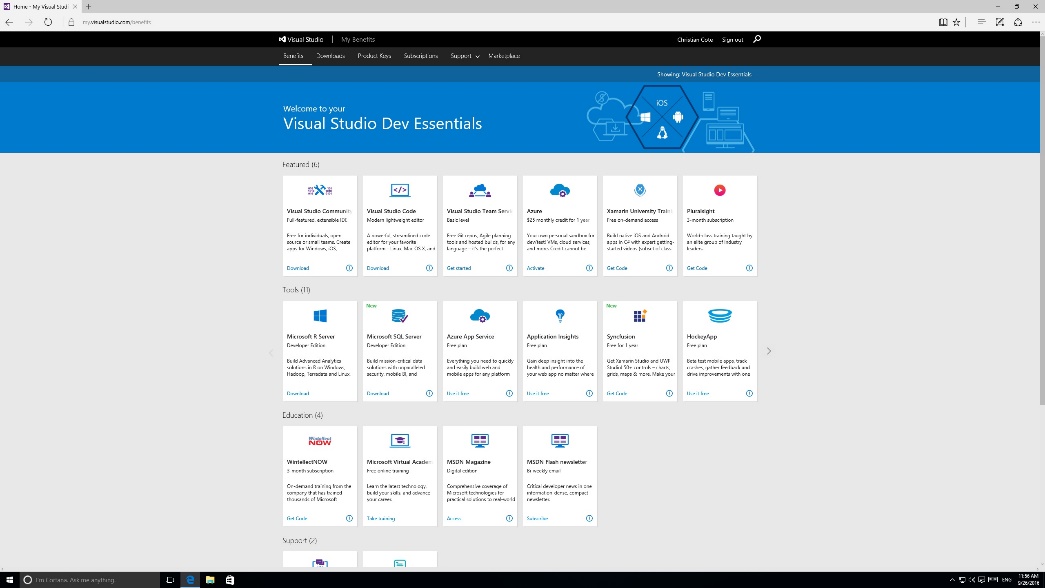The width and height of the screenshot is (1045, 588).
Task: Click the Cortana search box
Action: (x=90, y=580)
